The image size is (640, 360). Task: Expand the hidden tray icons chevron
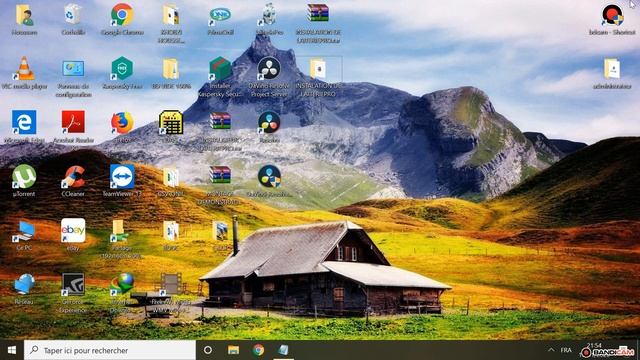point(551,350)
